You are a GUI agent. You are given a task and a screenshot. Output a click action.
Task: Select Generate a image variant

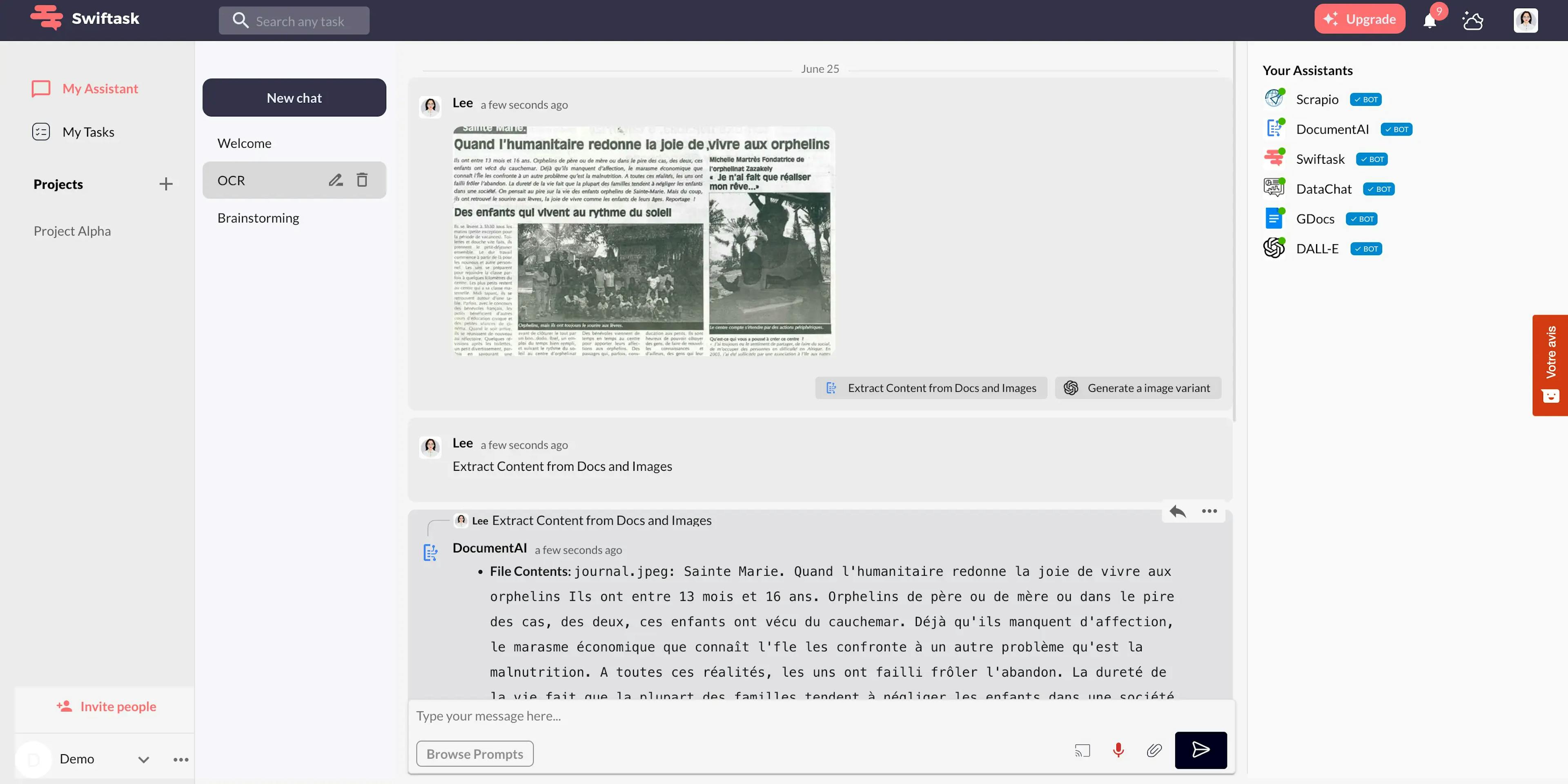(x=1138, y=388)
